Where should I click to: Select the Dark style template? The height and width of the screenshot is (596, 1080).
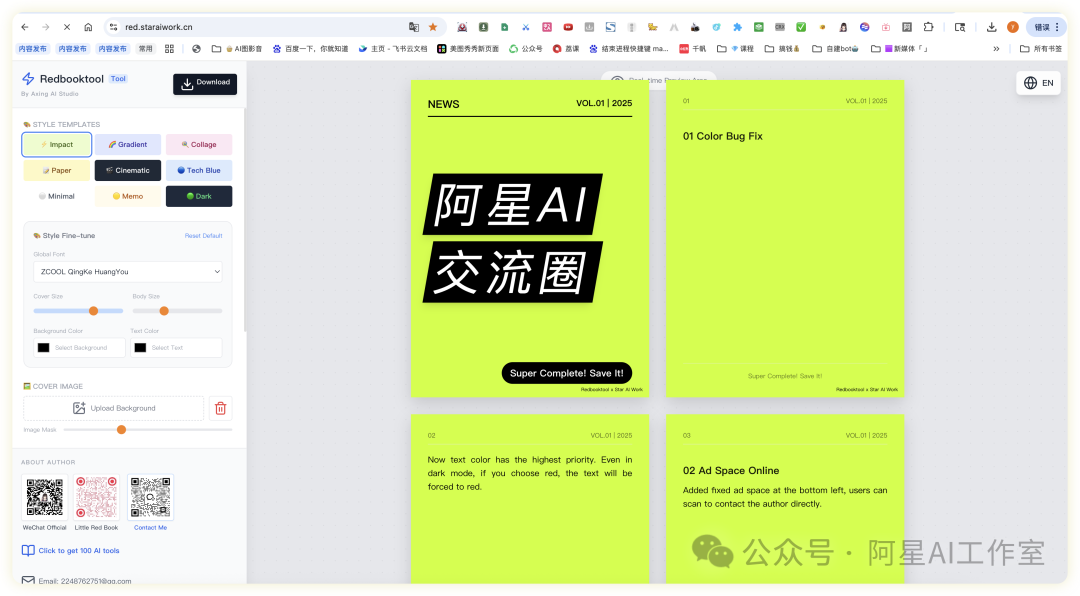tap(199, 196)
